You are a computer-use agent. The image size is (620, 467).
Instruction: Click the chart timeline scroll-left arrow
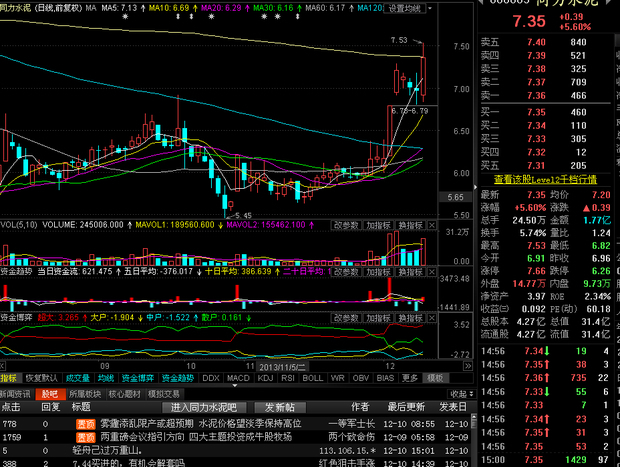[x=2, y=366]
